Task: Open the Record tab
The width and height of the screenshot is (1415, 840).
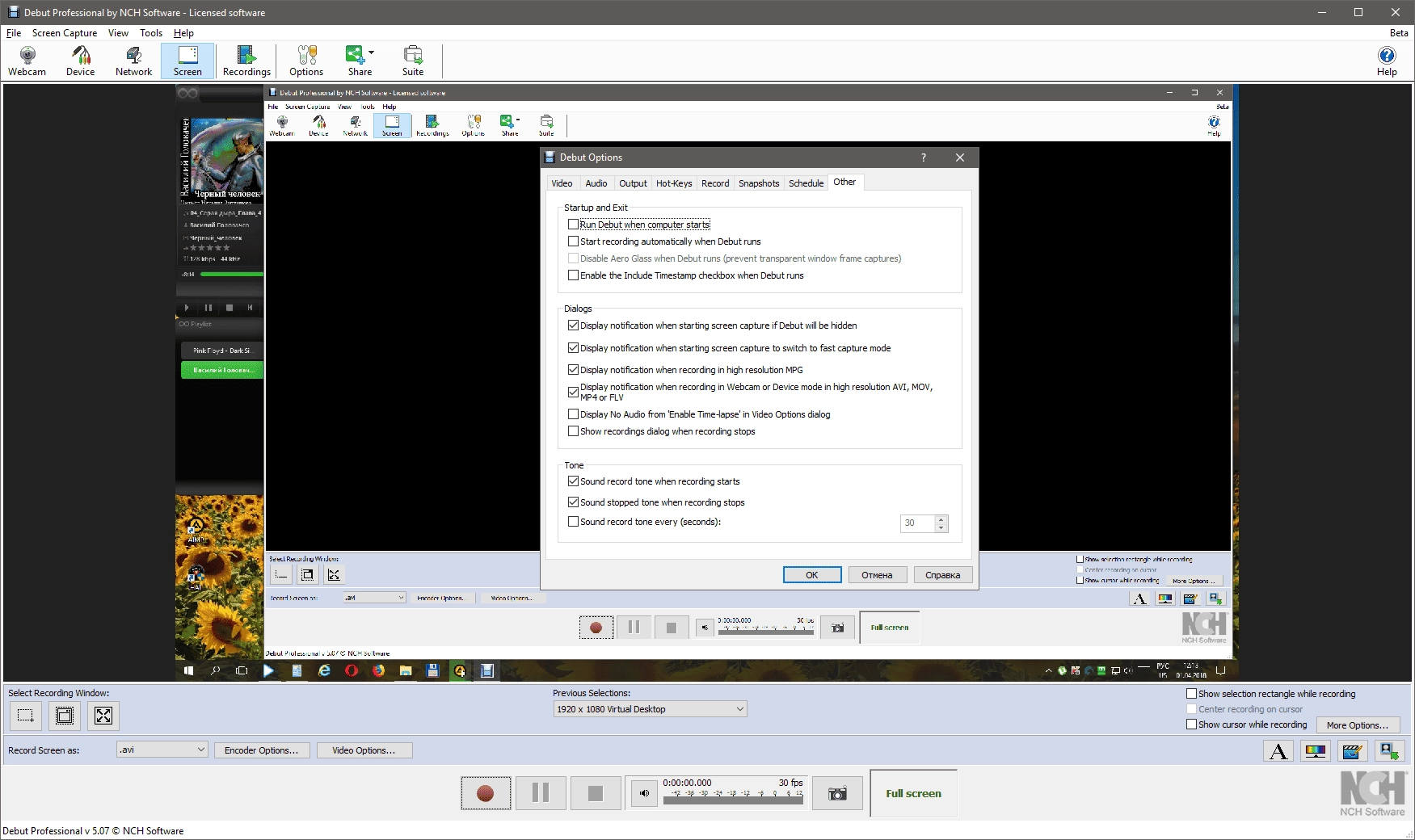Action: point(715,183)
